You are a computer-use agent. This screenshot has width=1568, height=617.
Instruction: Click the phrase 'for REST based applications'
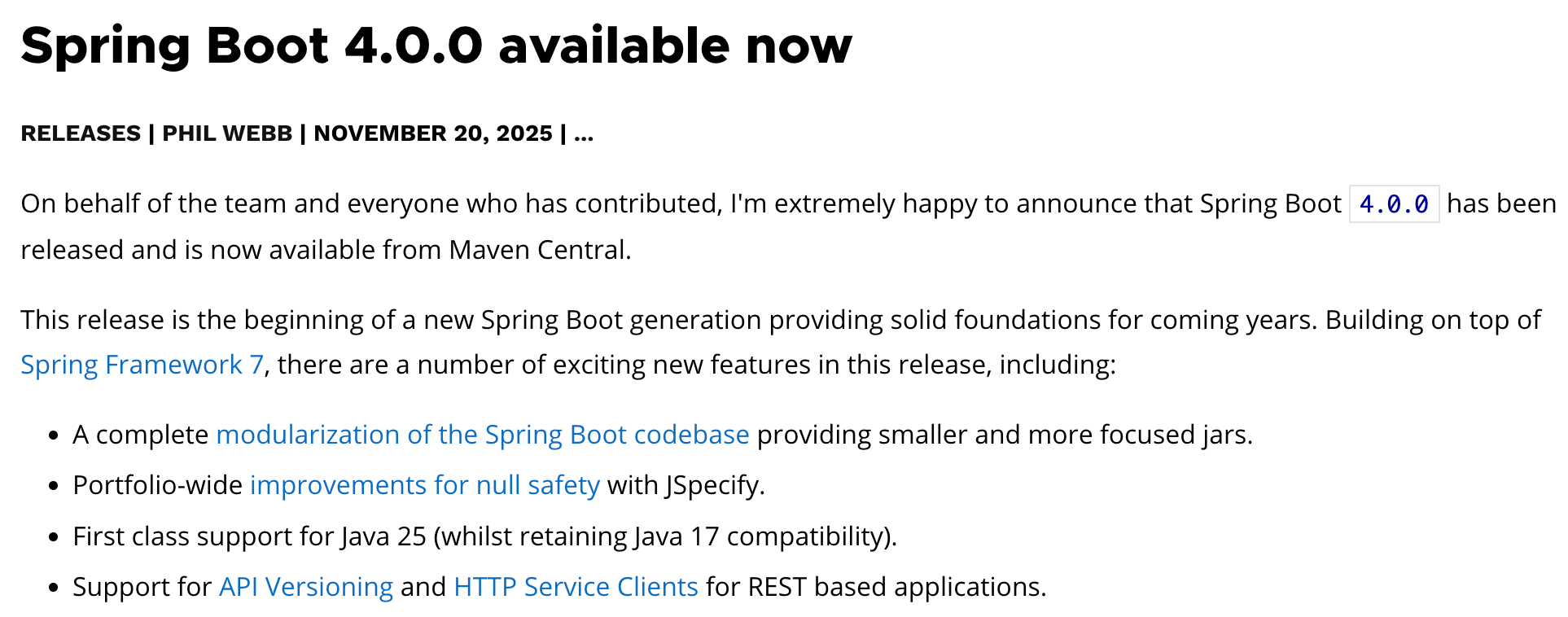(875, 587)
